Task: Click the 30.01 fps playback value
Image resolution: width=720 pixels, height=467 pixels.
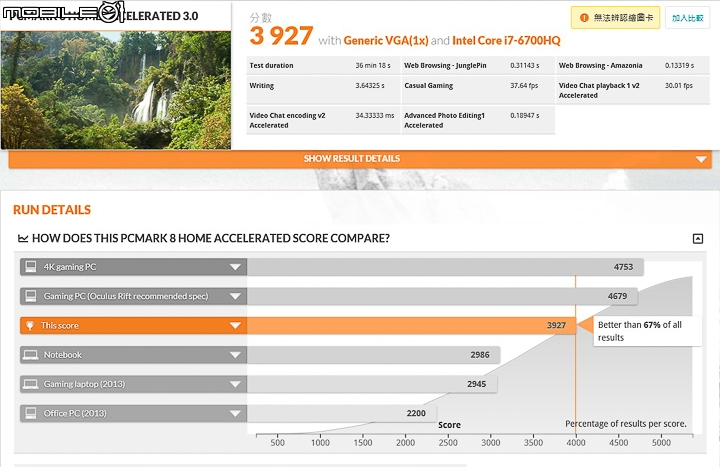Action: (x=679, y=86)
